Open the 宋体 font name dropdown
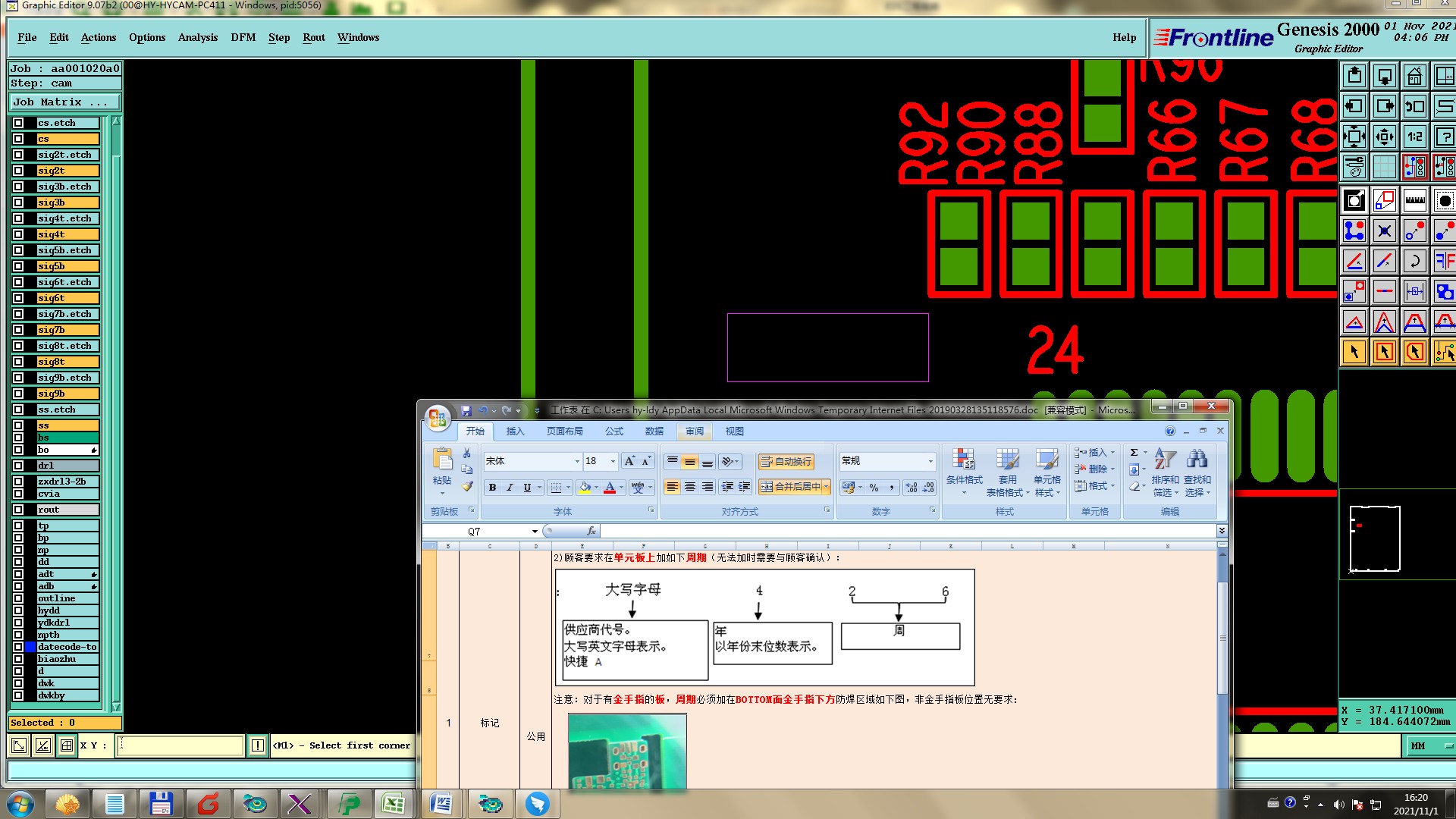 pyautogui.click(x=576, y=461)
